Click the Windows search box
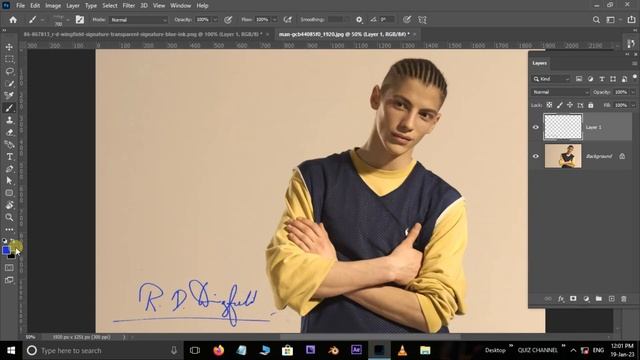Image resolution: width=640 pixels, height=360 pixels. click(102, 351)
